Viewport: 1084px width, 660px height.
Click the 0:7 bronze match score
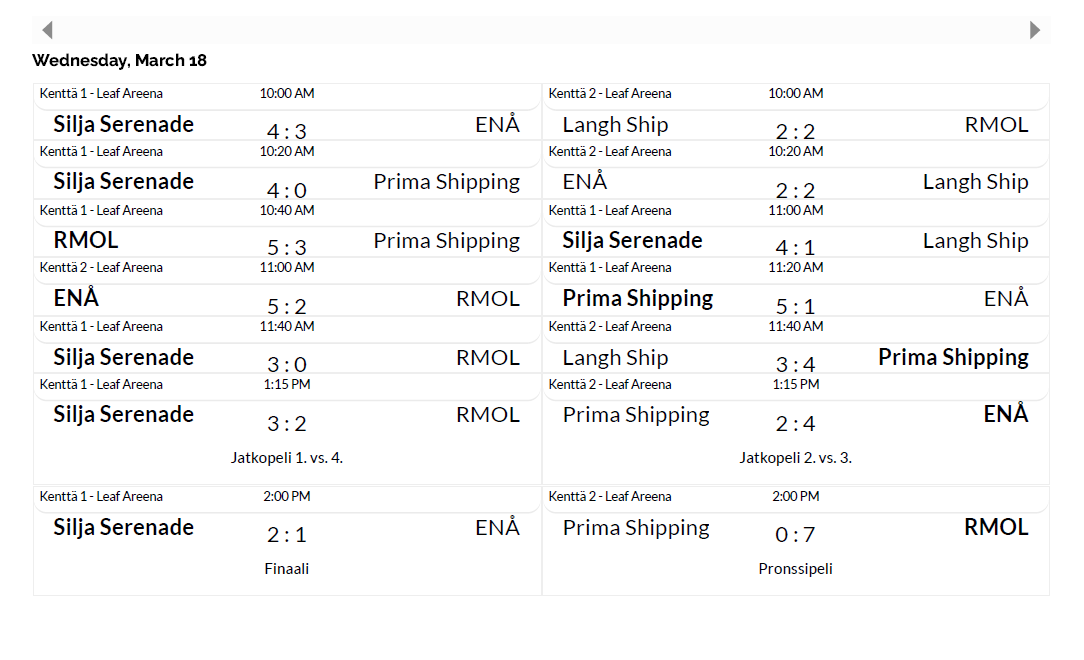coord(795,535)
